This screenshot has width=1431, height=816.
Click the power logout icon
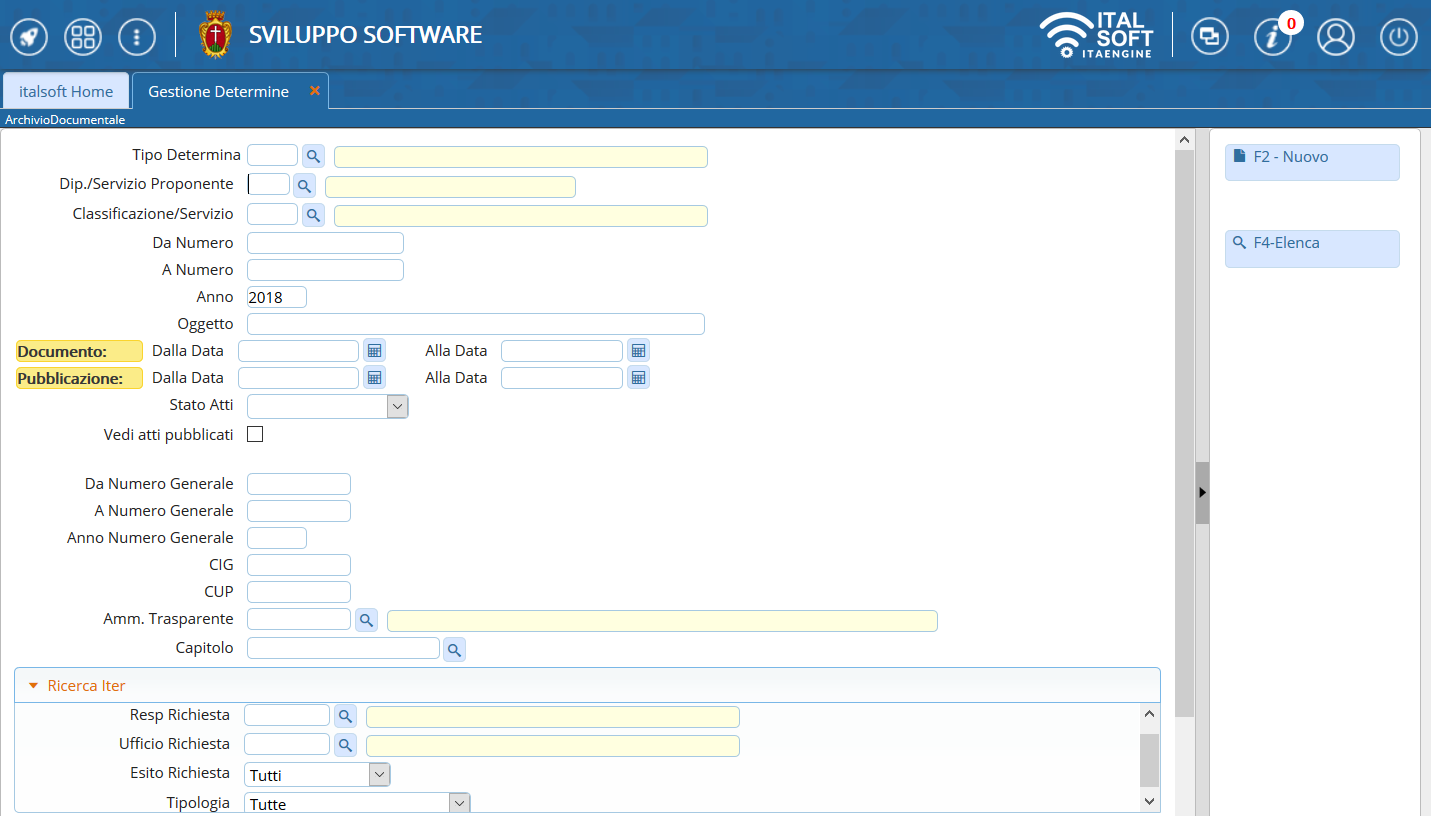[1398, 37]
